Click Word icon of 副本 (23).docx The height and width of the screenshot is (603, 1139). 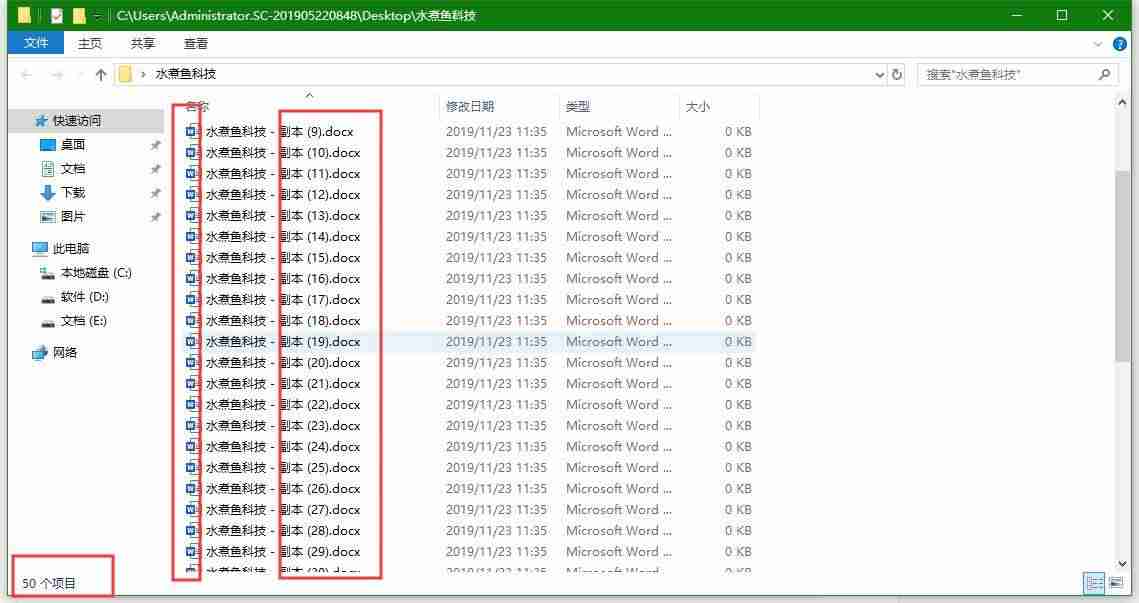(x=192, y=426)
